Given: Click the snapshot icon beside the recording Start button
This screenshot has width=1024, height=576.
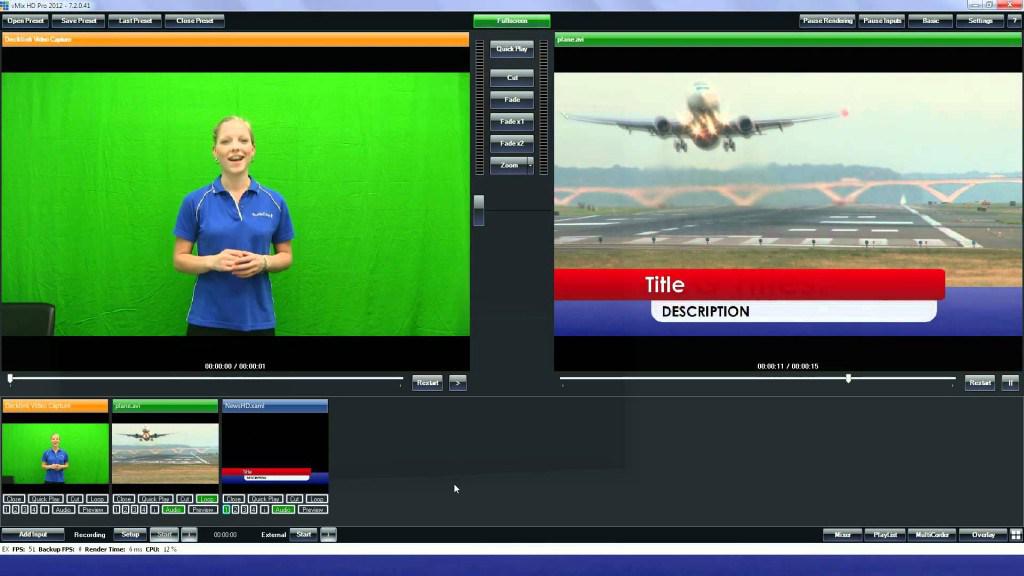Looking at the screenshot, I should pyautogui.click(x=189, y=534).
